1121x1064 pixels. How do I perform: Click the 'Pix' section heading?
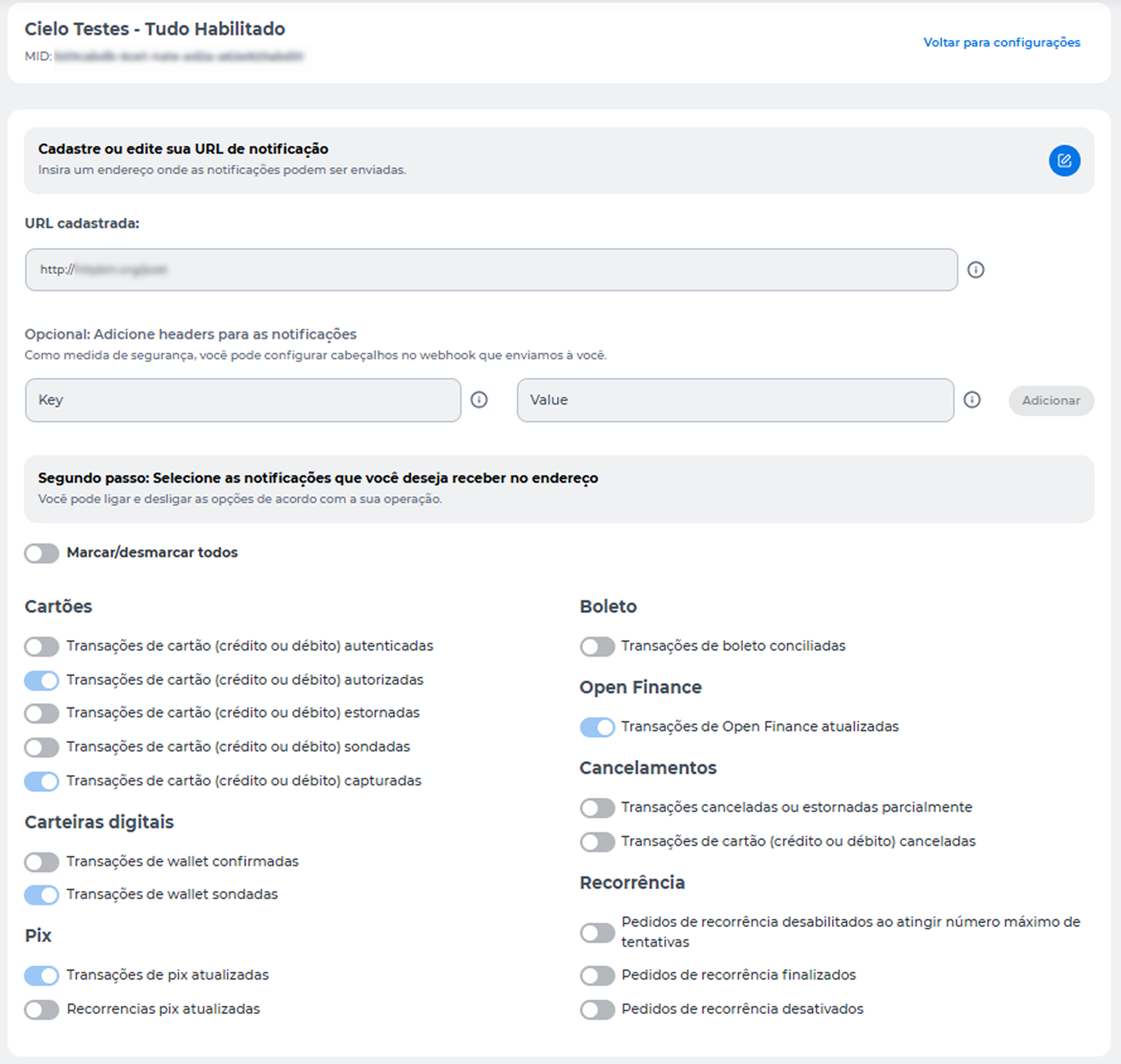click(38, 935)
